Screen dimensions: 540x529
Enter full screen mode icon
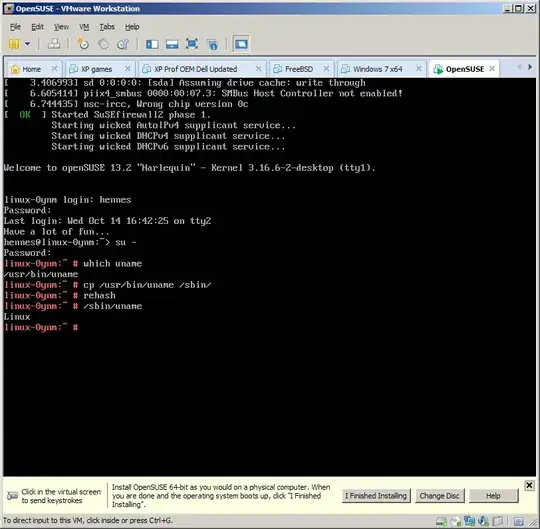pos(192,44)
